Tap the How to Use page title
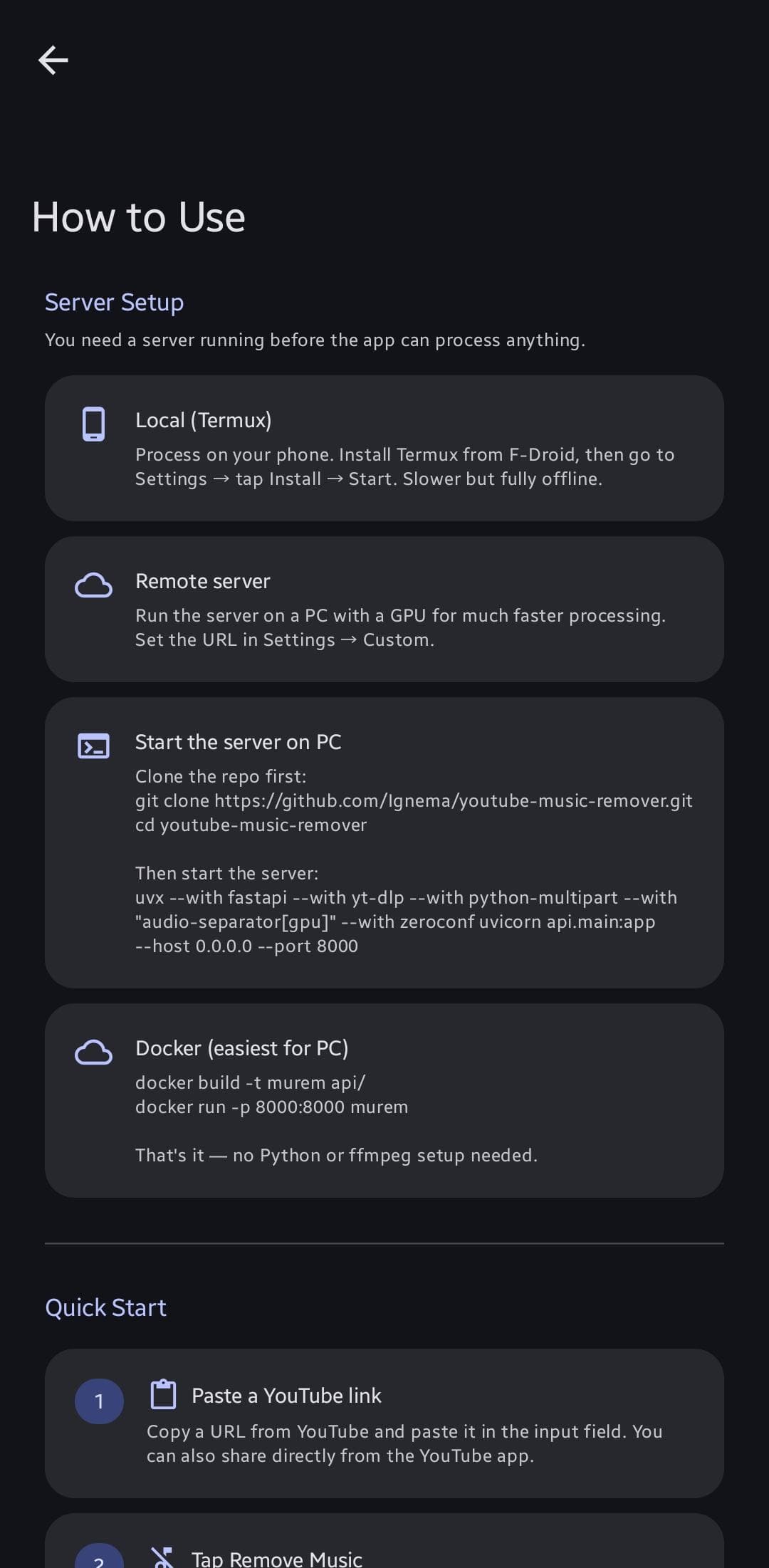Image resolution: width=769 pixels, height=1568 pixels. (139, 216)
